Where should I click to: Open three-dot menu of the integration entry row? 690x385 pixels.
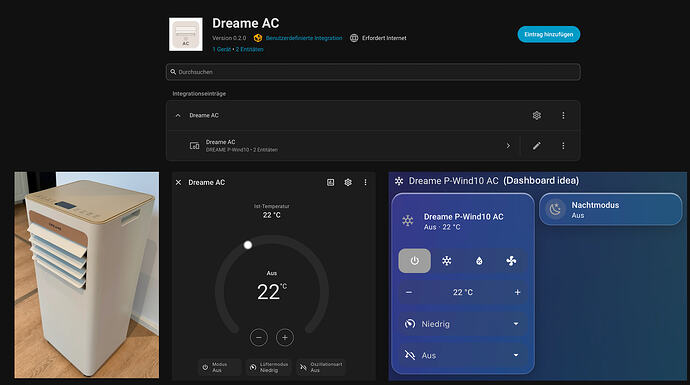tap(563, 115)
